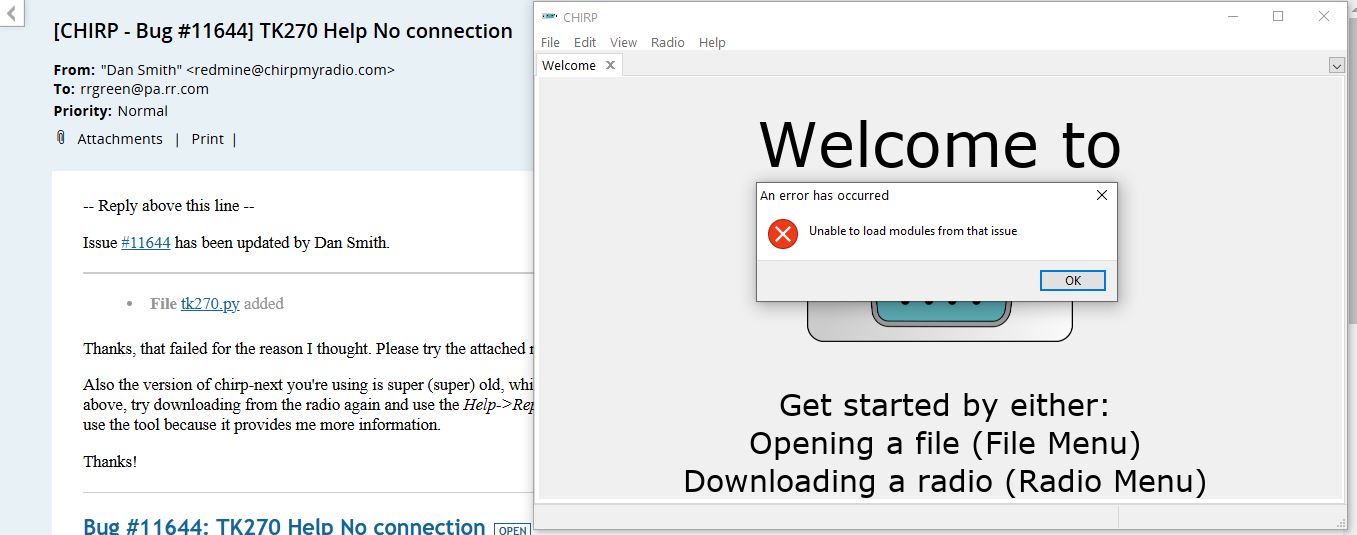Close the Welcome tab
This screenshot has width=1357, height=535.
[610, 65]
